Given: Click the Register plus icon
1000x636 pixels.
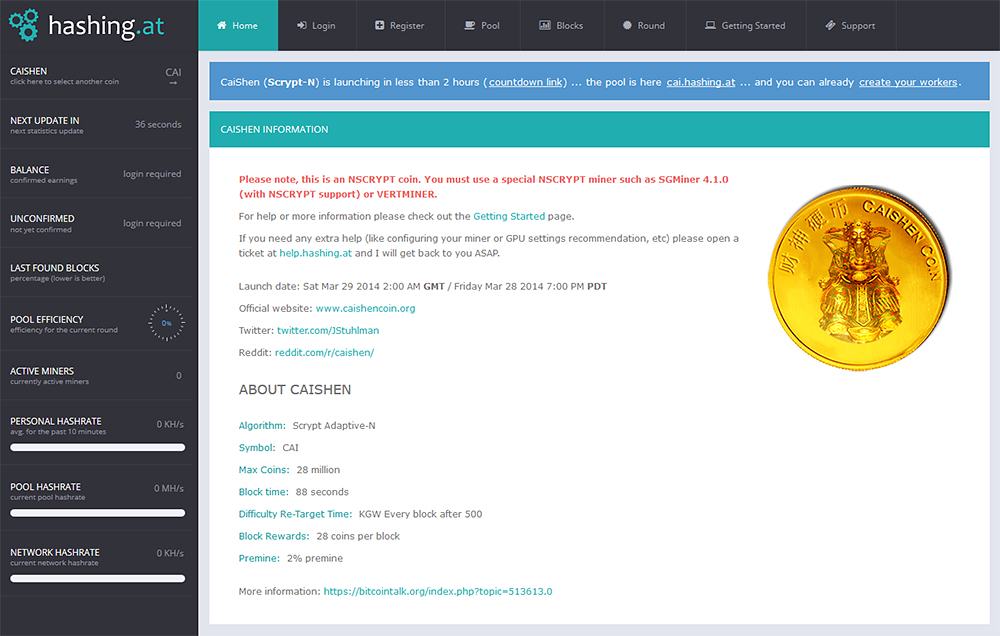Looking at the screenshot, I should click(379, 26).
